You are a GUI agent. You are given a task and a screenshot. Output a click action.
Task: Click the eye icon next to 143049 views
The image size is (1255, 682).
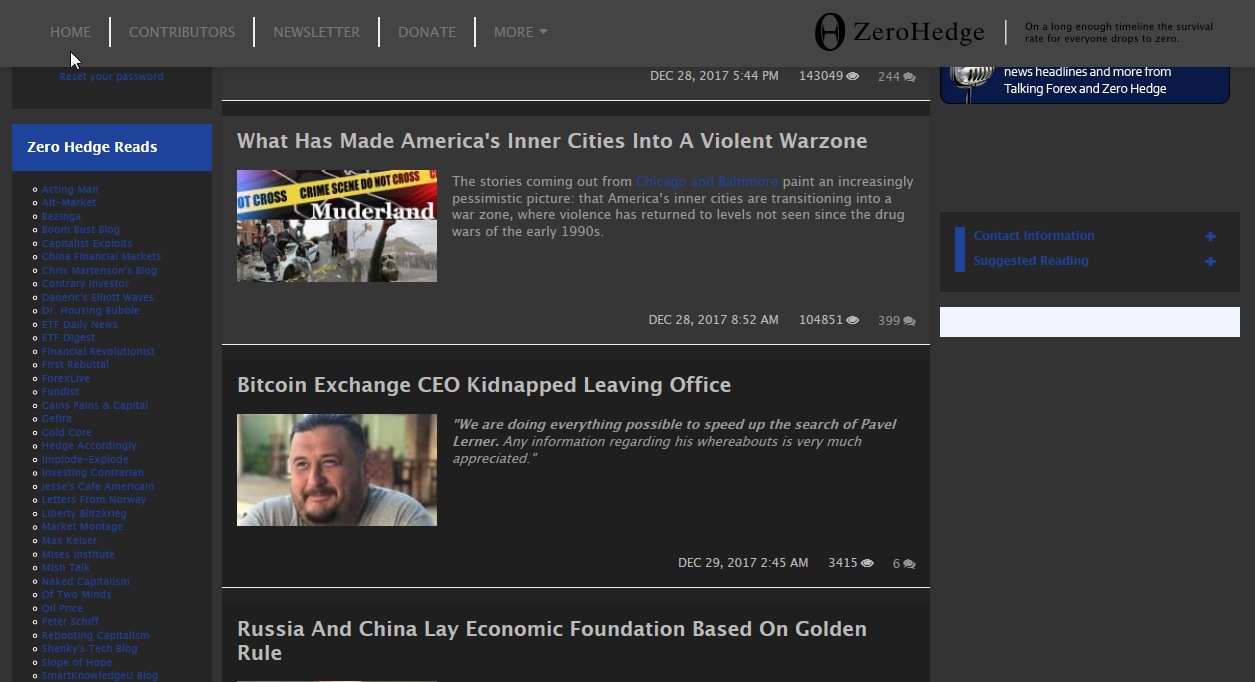coord(851,75)
